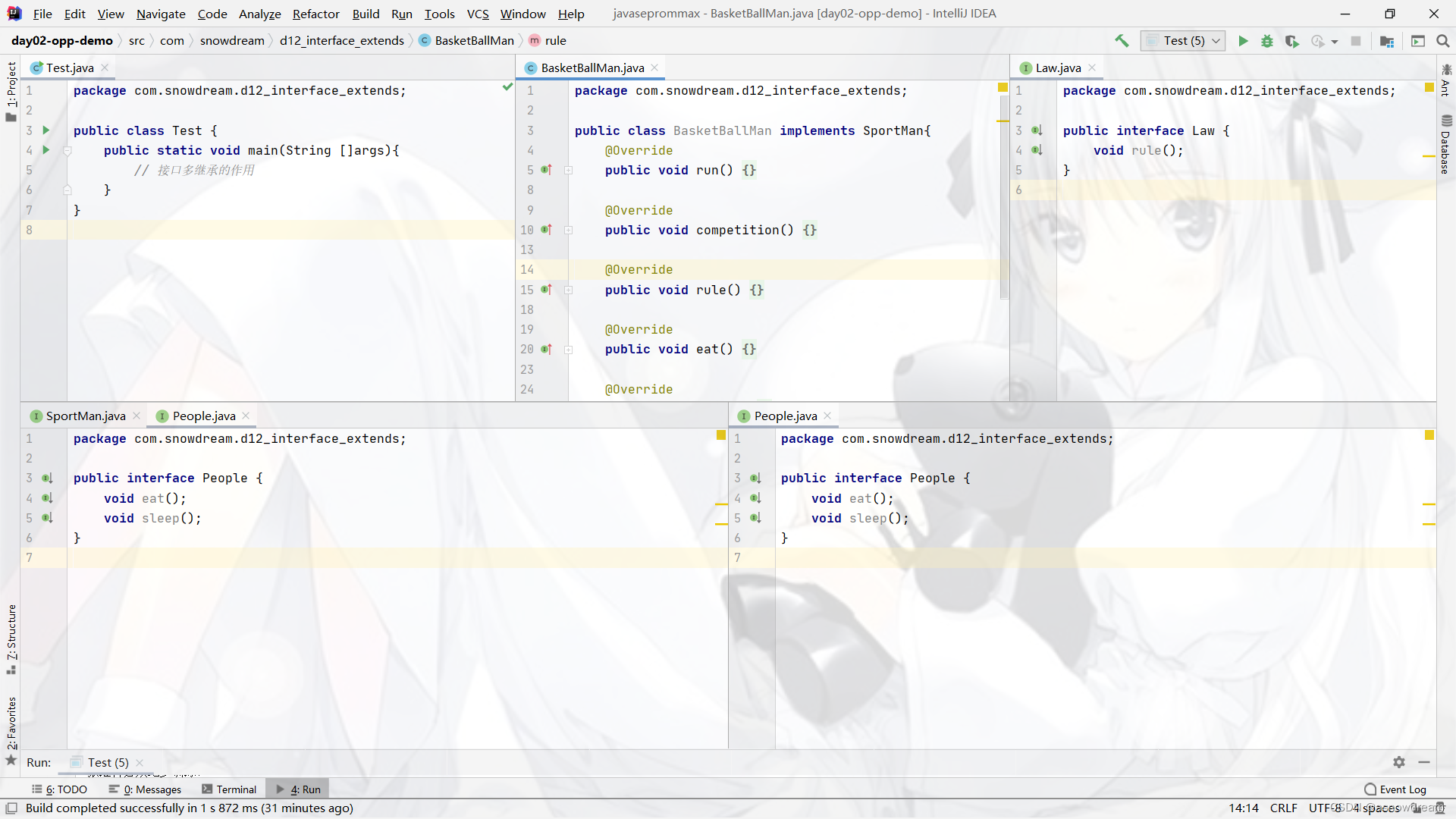The height and width of the screenshot is (819, 1456).
Task: Click the day02-opp-demo breadcrumb
Action: (62, 41)
